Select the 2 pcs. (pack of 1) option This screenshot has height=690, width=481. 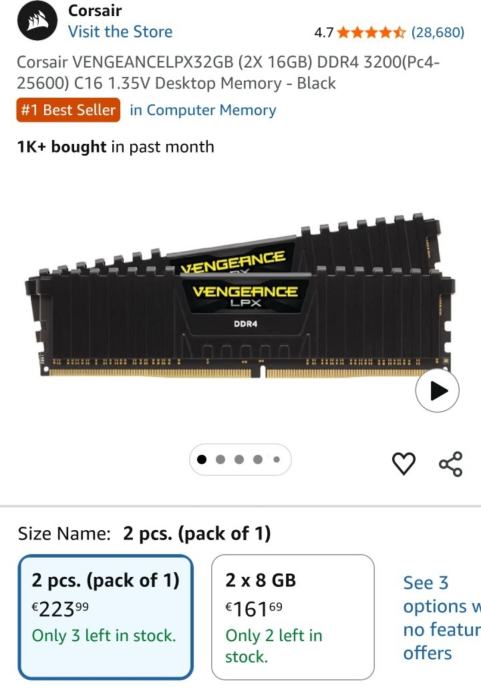pyautogui.click(x=106, y=617)
